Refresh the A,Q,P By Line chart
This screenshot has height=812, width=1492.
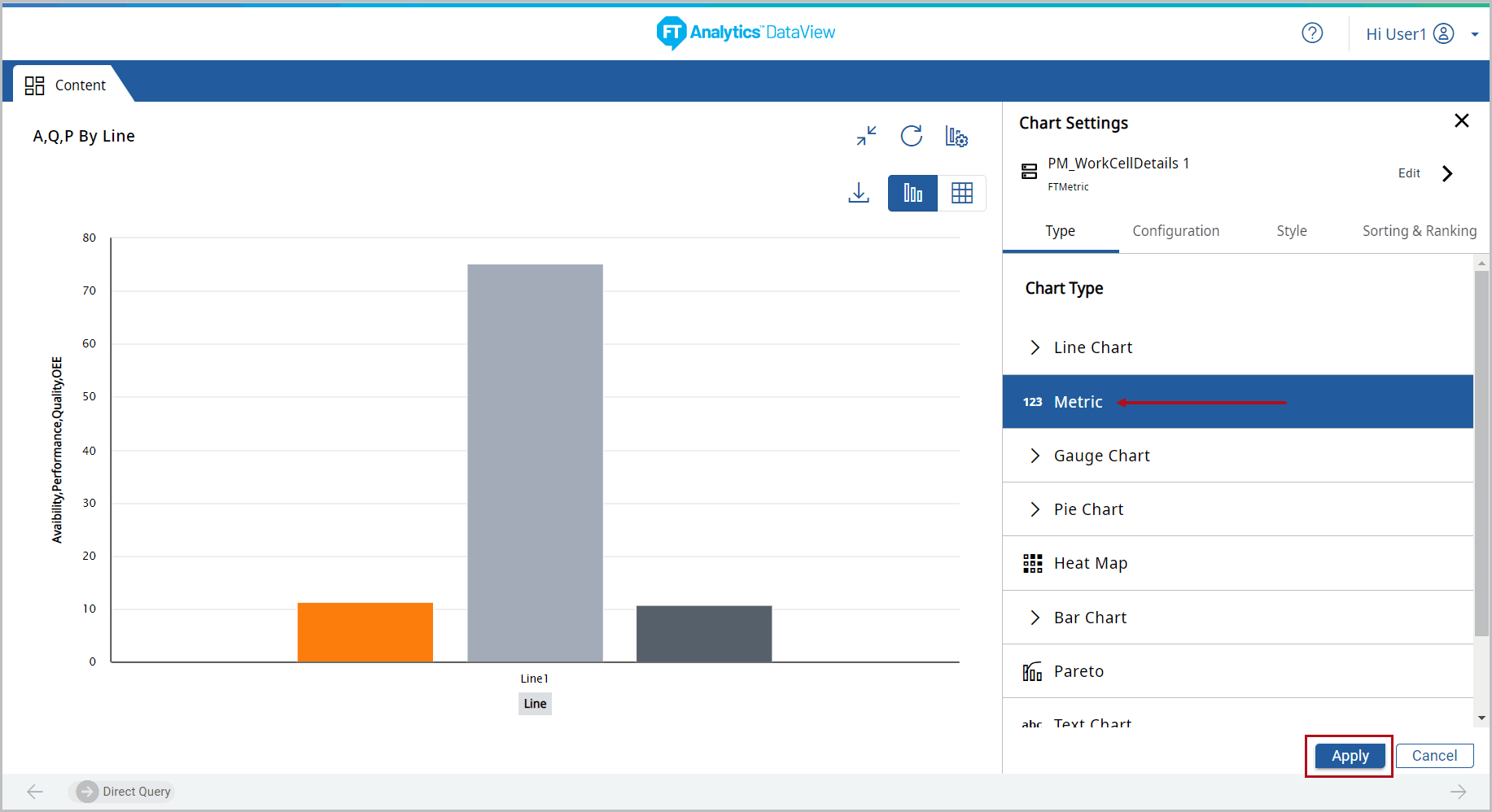tap(911, 136)
